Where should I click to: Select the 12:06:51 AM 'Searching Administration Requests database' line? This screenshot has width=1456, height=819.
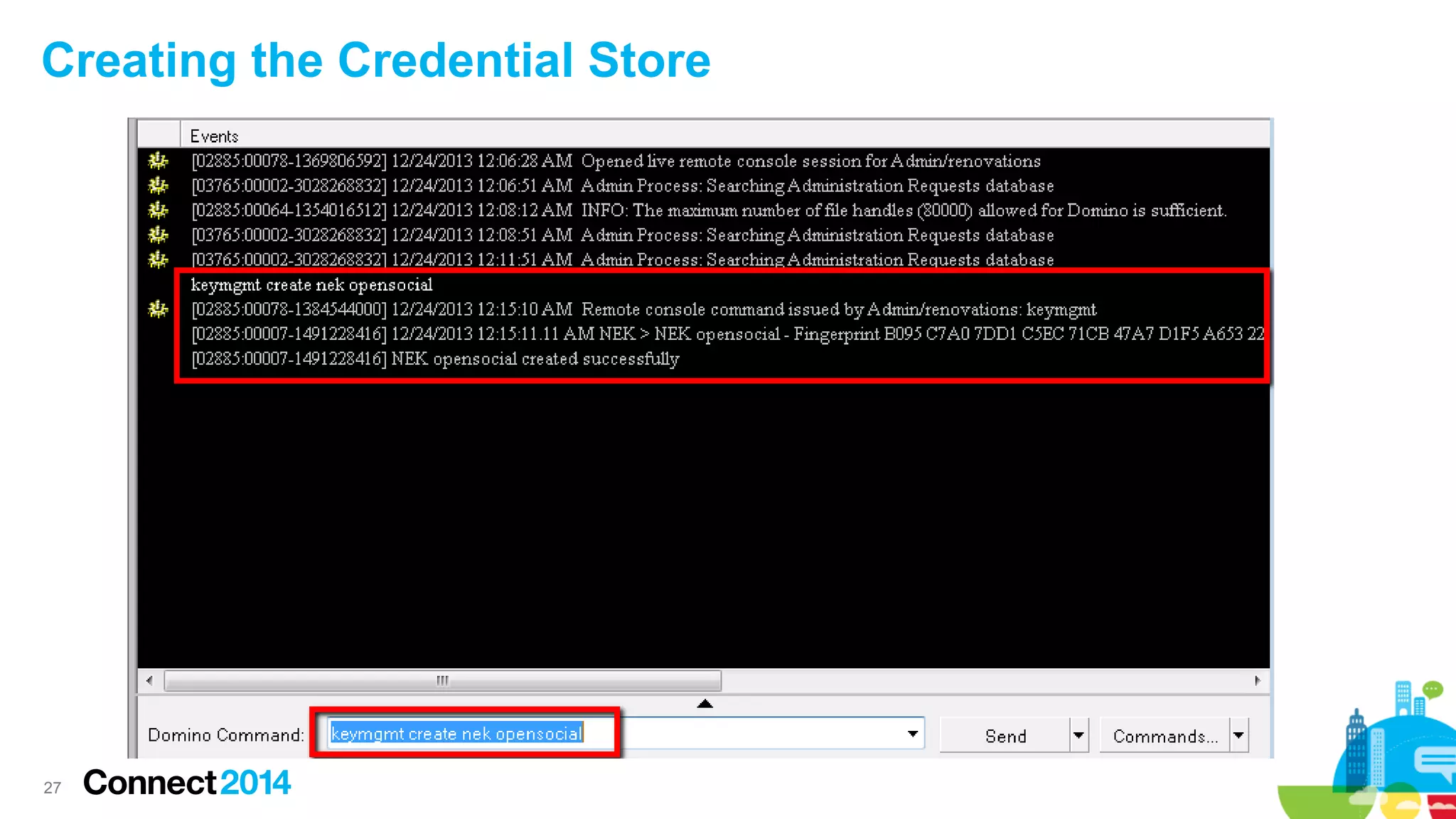pyautogui.click(x=622, y=186)
